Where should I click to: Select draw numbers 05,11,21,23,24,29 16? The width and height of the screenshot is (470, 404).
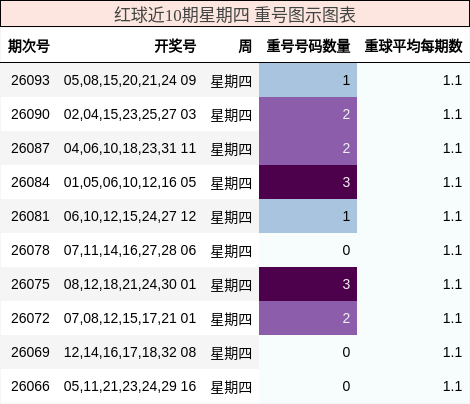point(130,386)
